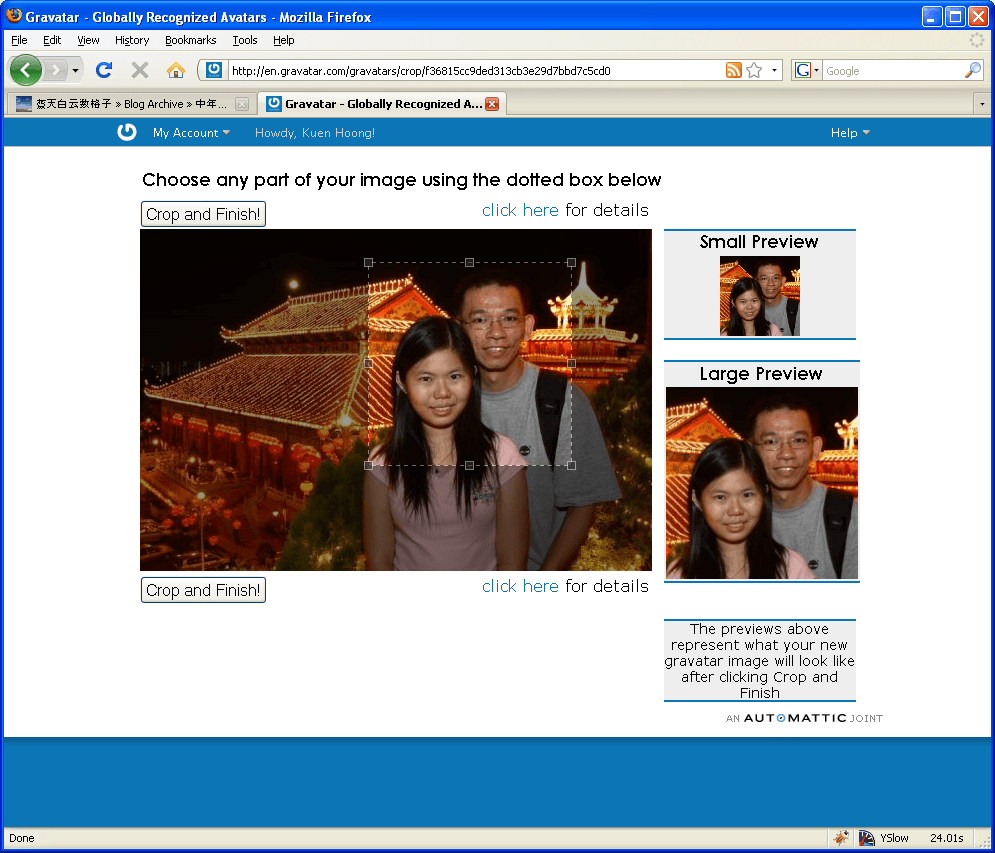Click the Firebug icon in the status bar
The image size is (995, 853).
(842, 838)
